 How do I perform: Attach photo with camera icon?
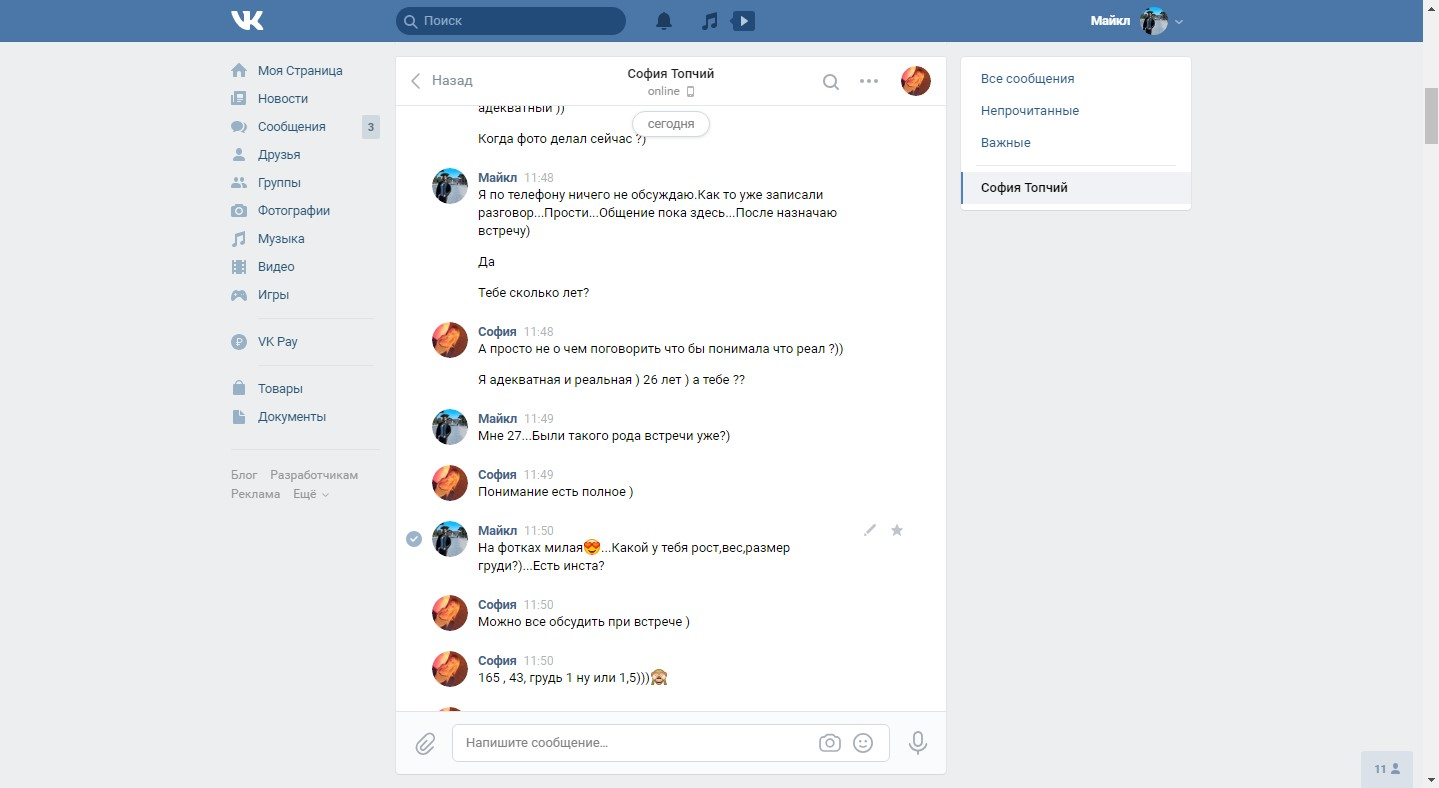pyautogui.click(x=829, y=743)
